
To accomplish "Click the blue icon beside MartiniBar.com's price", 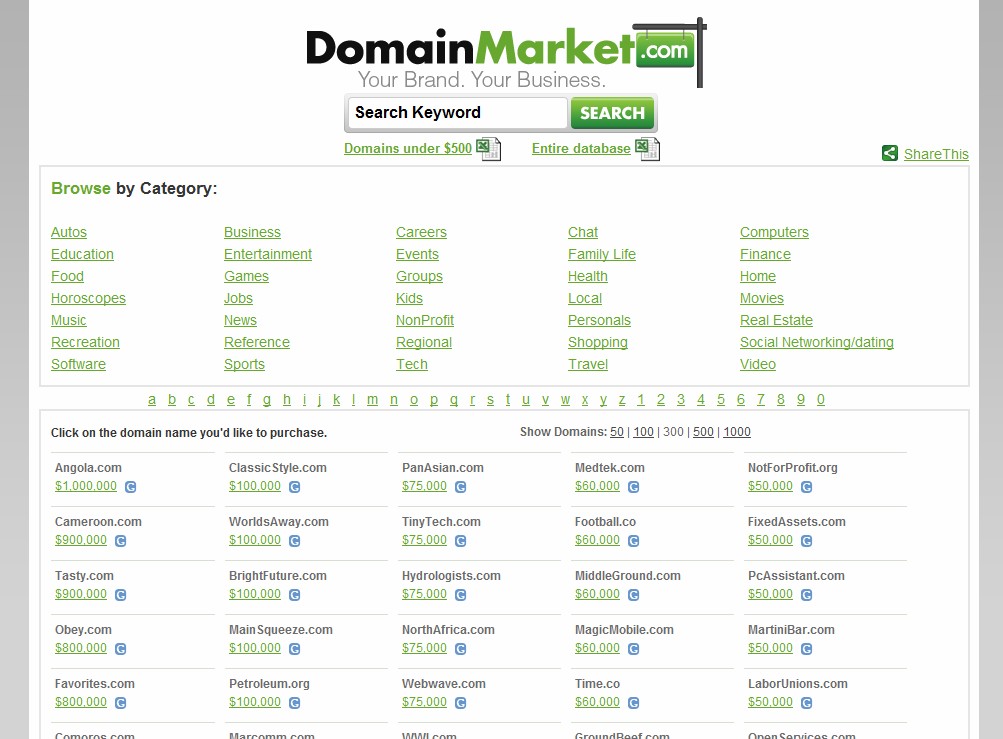I will [807, 649].
